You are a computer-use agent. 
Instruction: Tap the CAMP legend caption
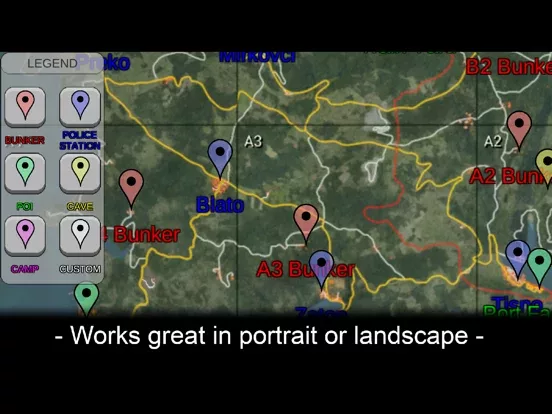[x=25, y=269]
